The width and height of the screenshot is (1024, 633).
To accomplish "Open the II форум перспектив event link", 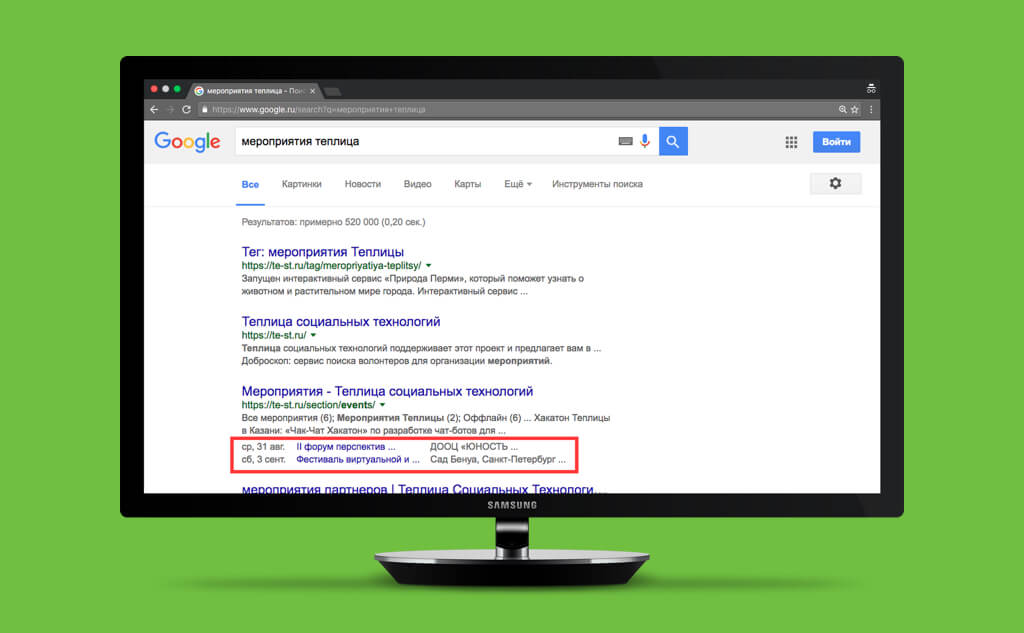I will (x=345, y=447).
